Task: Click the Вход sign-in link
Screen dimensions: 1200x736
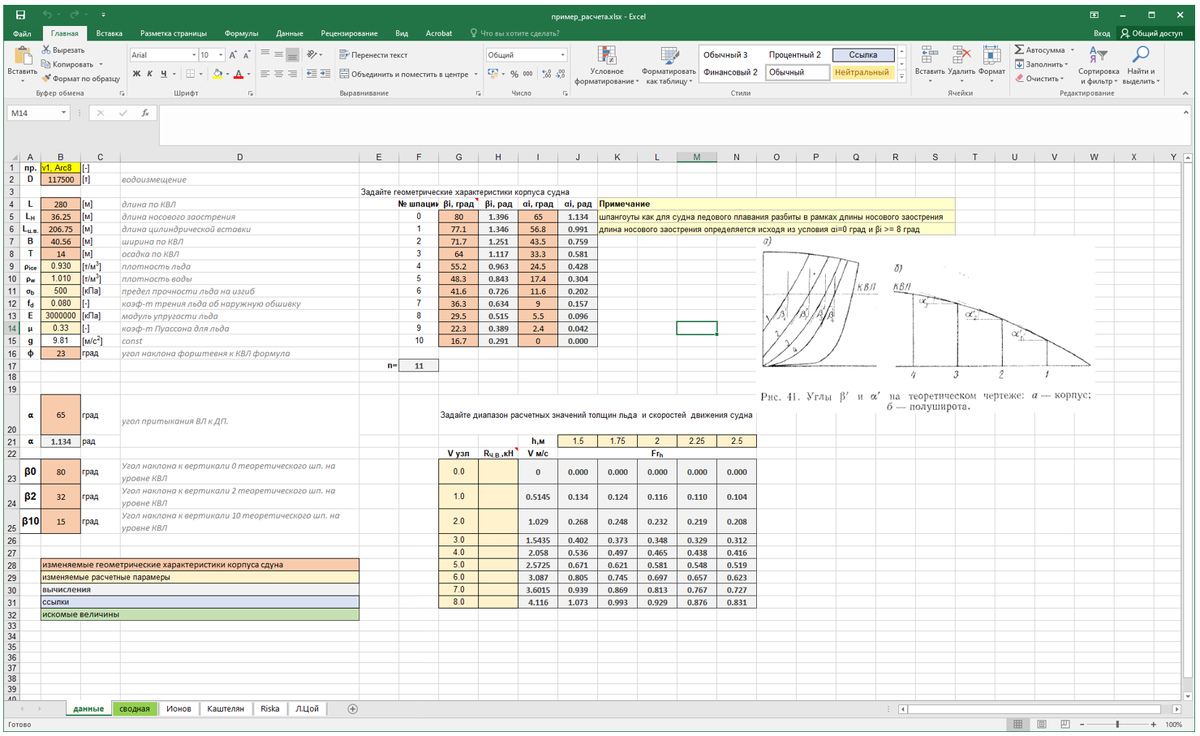Action: click(x=1101, y=33)
